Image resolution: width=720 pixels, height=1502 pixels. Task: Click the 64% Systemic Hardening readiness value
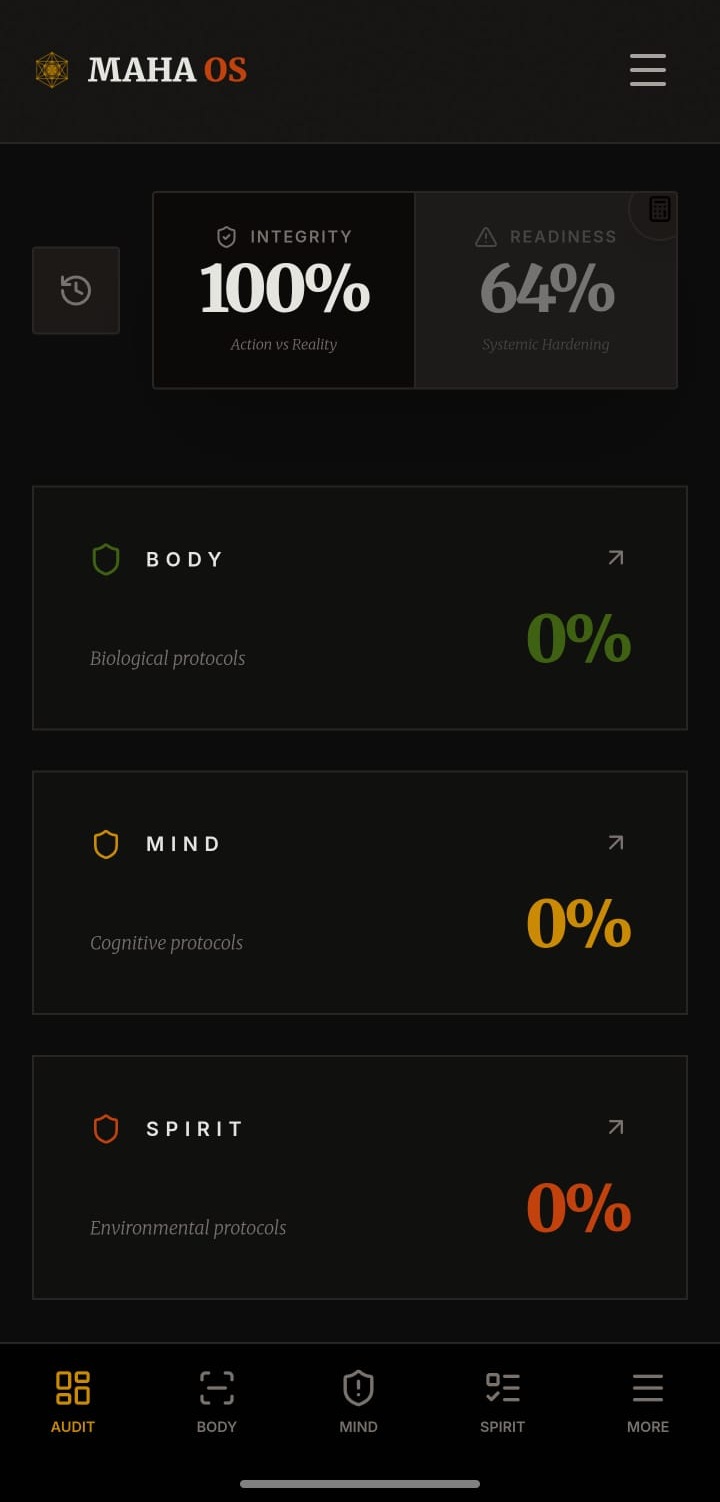click(547, 290)
